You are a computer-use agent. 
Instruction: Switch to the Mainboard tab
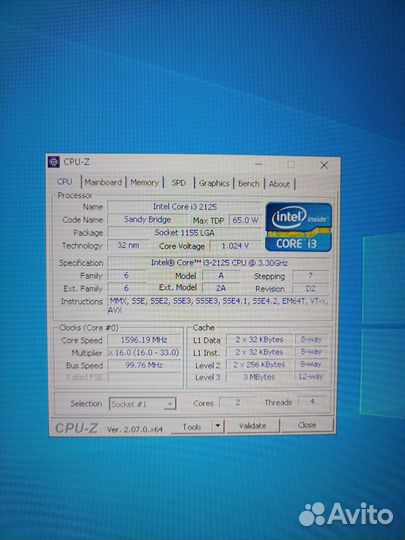coord(103,183)
